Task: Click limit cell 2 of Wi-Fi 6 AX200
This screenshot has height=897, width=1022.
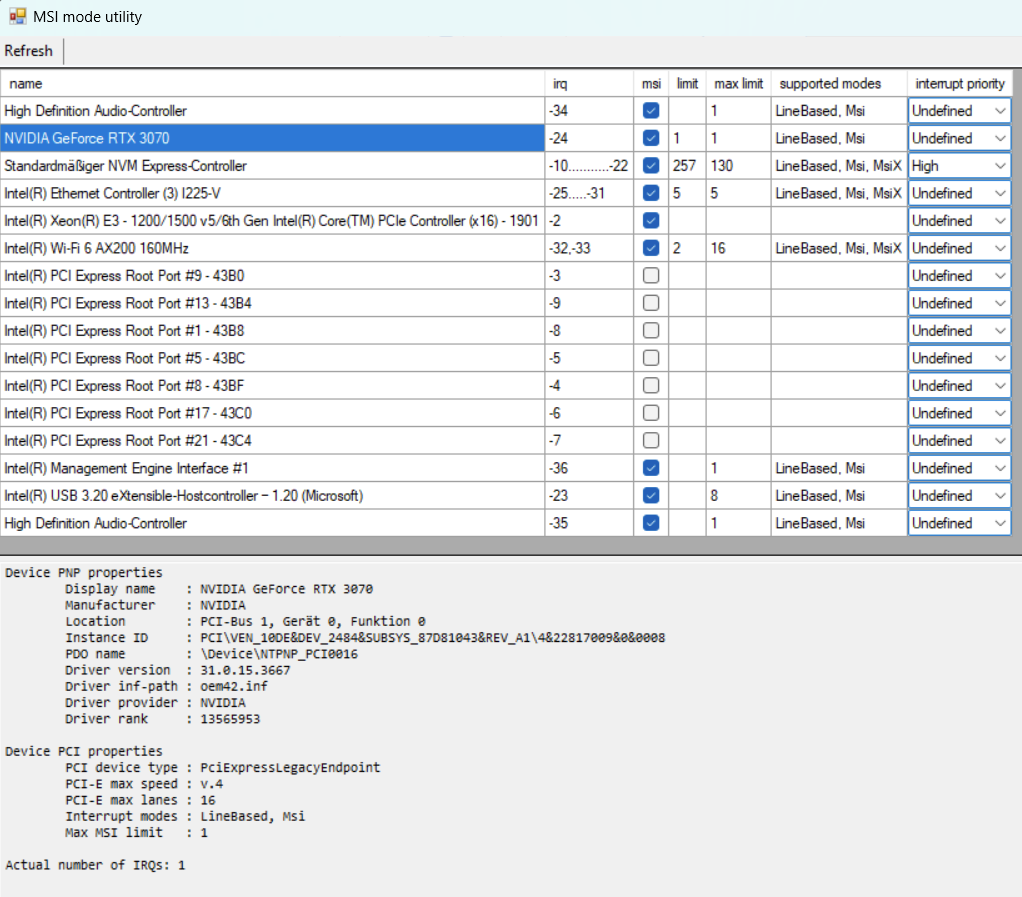Action: tap(687, 248)
